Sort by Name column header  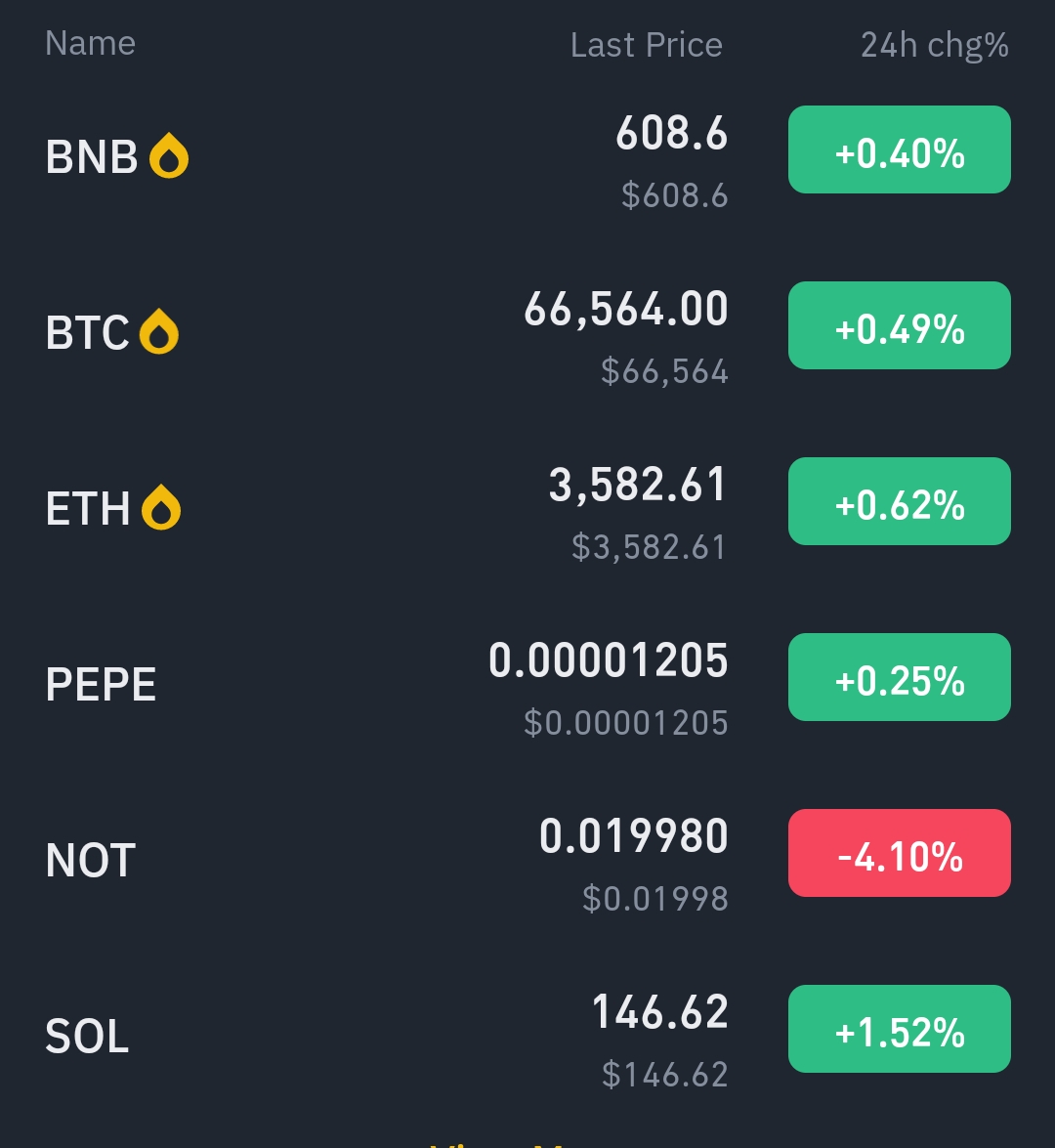[x=90, y=44]
